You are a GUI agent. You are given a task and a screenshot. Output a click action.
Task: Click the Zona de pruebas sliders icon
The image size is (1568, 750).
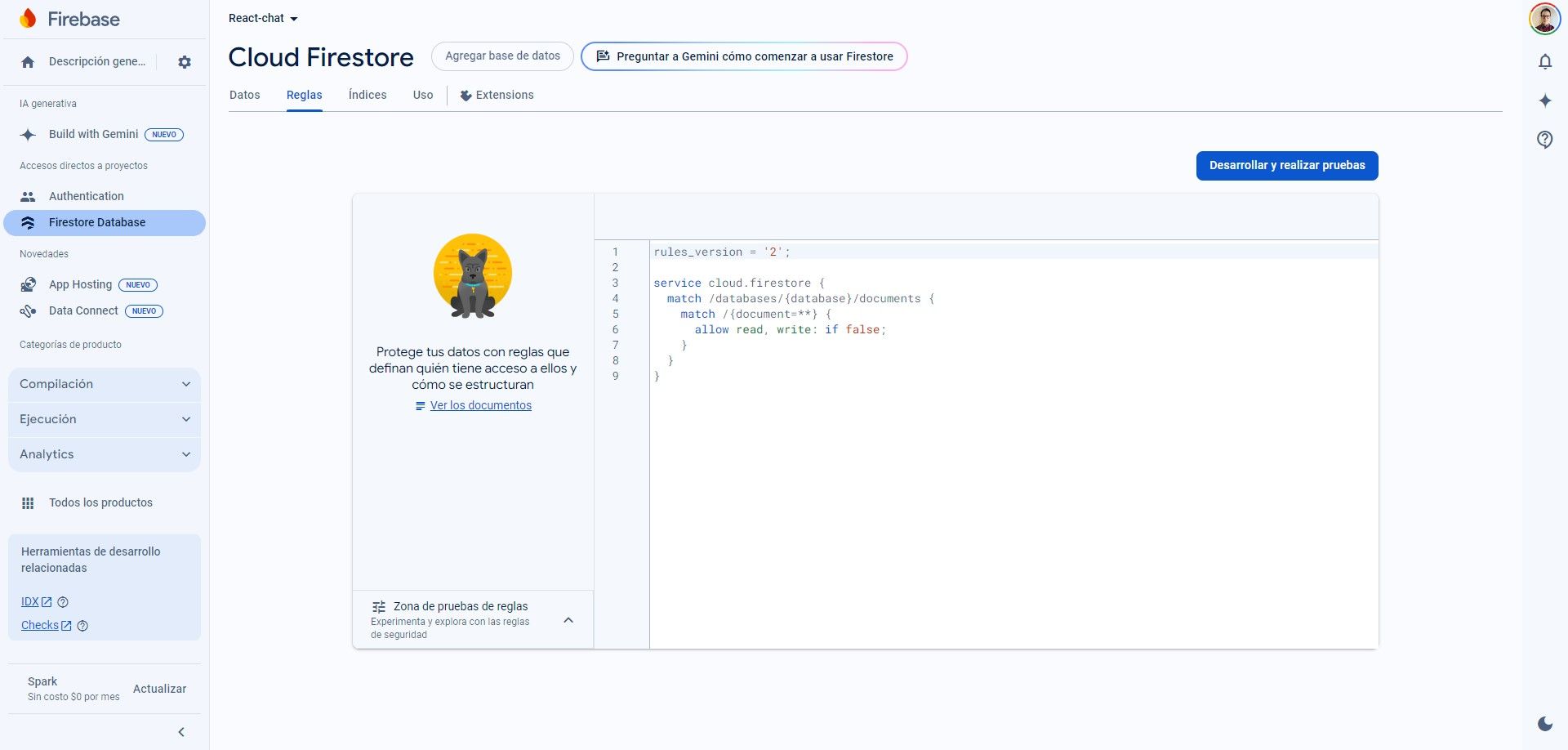[379, 607]
